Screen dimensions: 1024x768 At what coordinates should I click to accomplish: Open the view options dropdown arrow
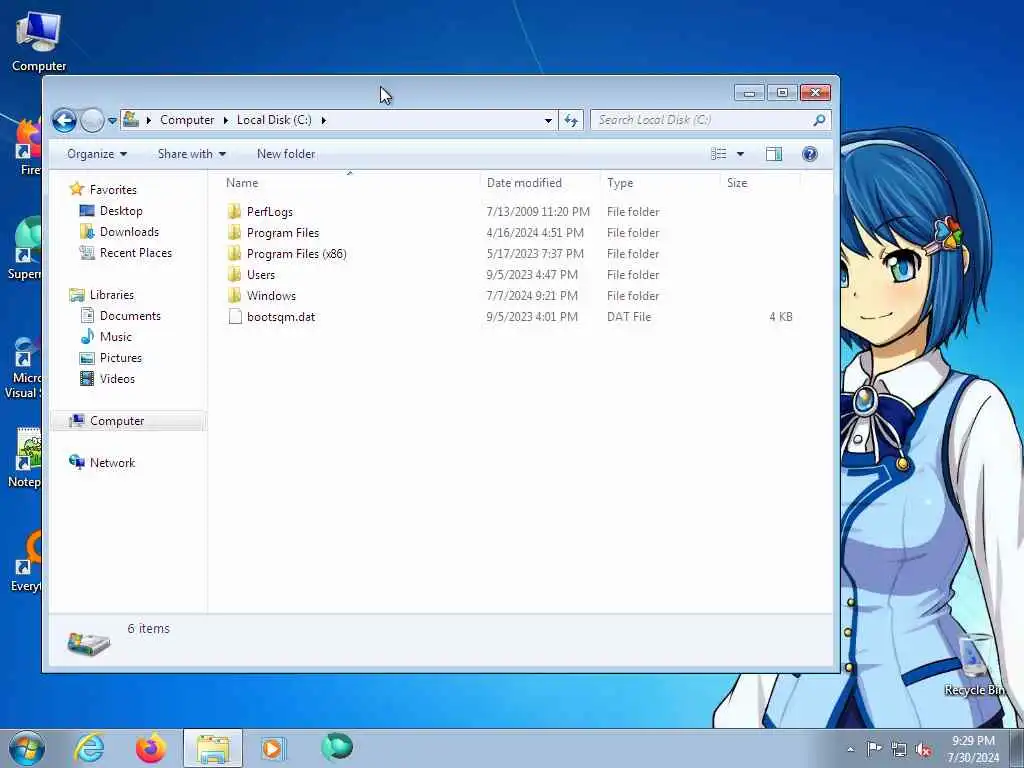[x=741, y=154]
